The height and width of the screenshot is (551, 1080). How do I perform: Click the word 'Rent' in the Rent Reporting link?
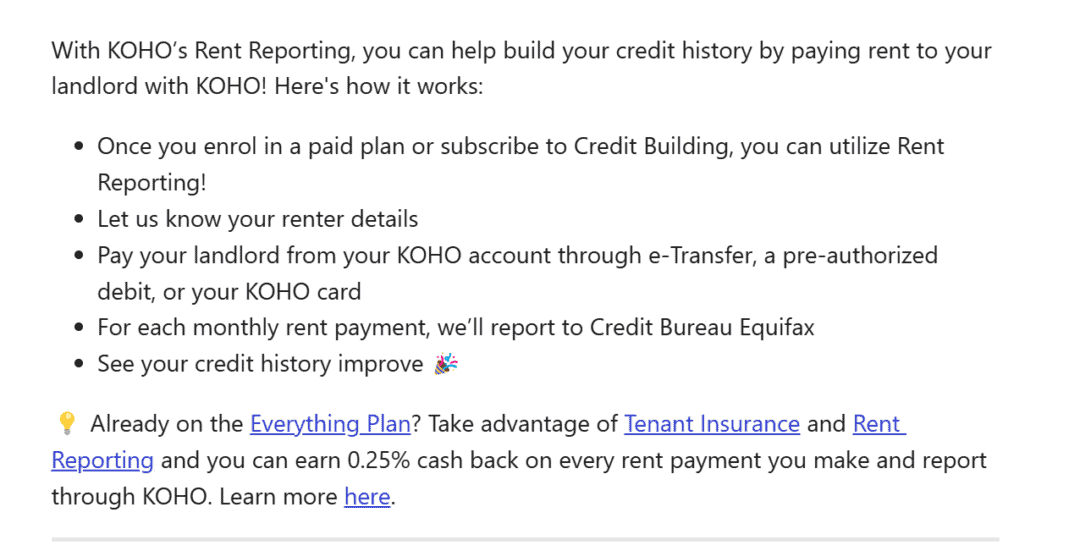pos(878,424)
